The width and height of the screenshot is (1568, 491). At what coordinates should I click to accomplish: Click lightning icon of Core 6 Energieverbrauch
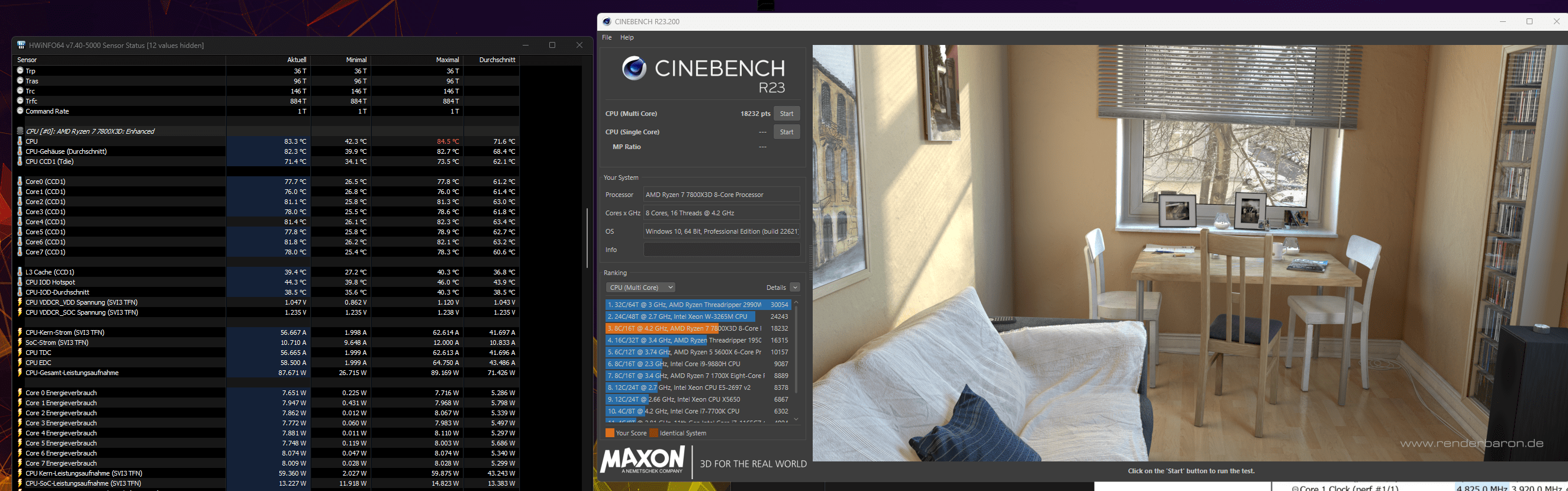pos(20,453)
